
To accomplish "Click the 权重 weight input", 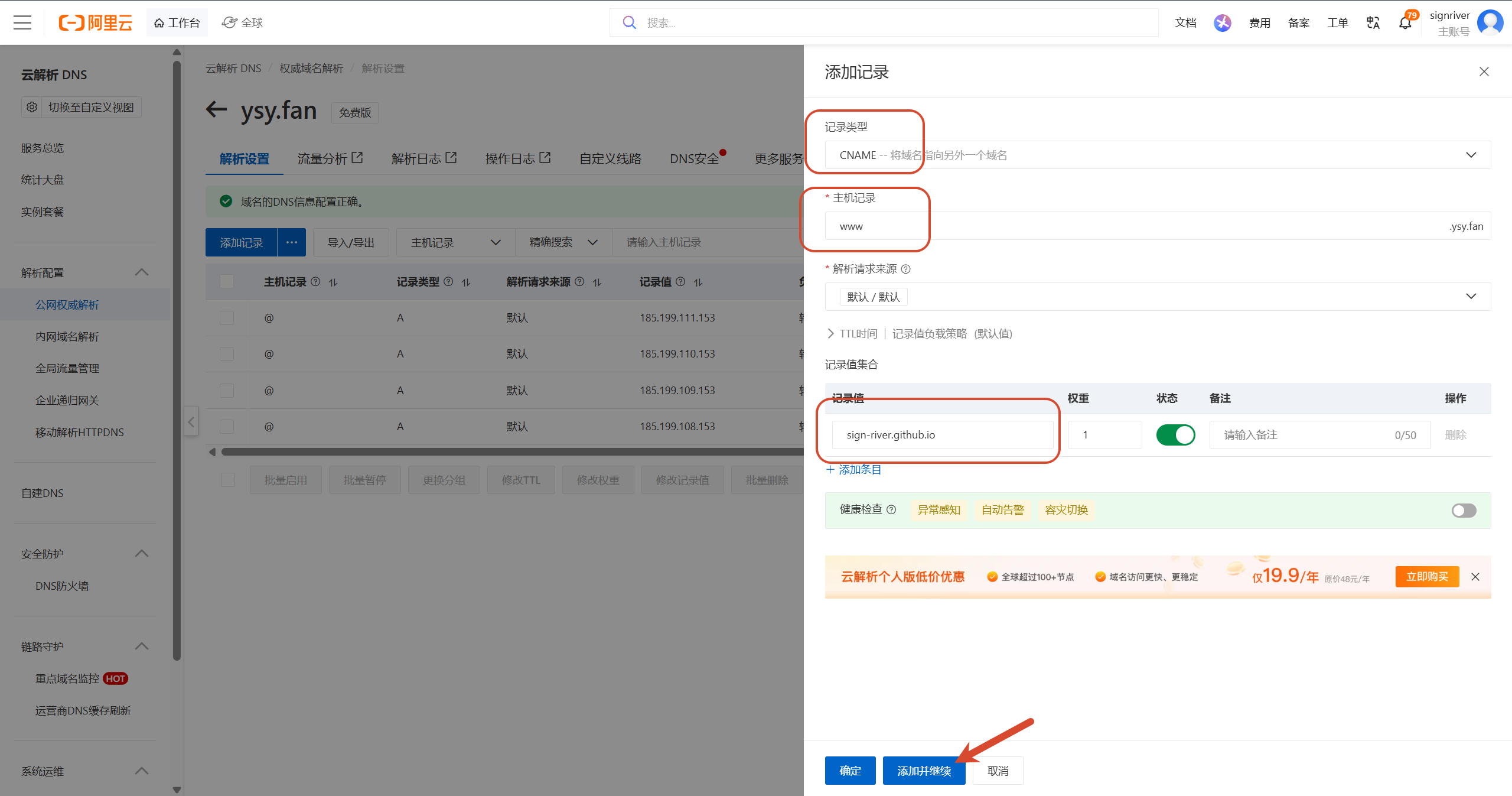I will tap(1104, 435).
